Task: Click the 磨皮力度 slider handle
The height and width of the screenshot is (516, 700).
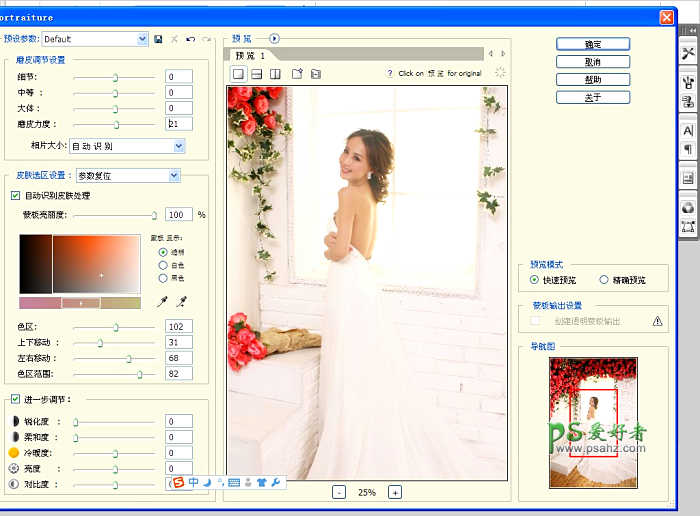Action: (x=117, y=125)
